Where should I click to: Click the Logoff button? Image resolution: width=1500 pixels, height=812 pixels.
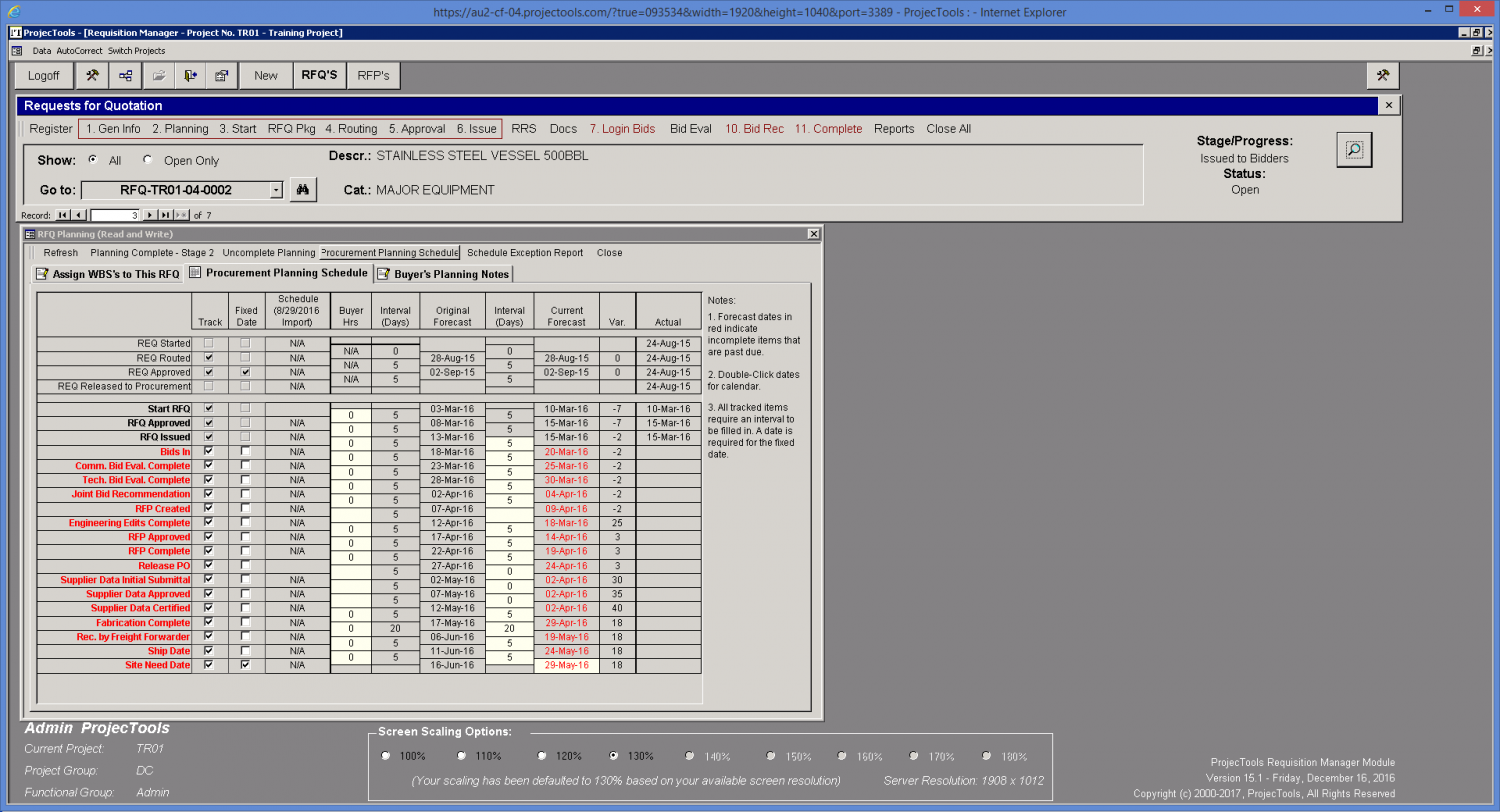point(44,75)
